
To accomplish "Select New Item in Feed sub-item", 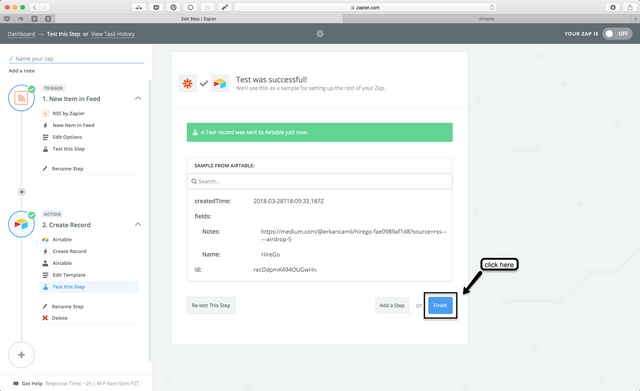I will click(x=73, y=125).
